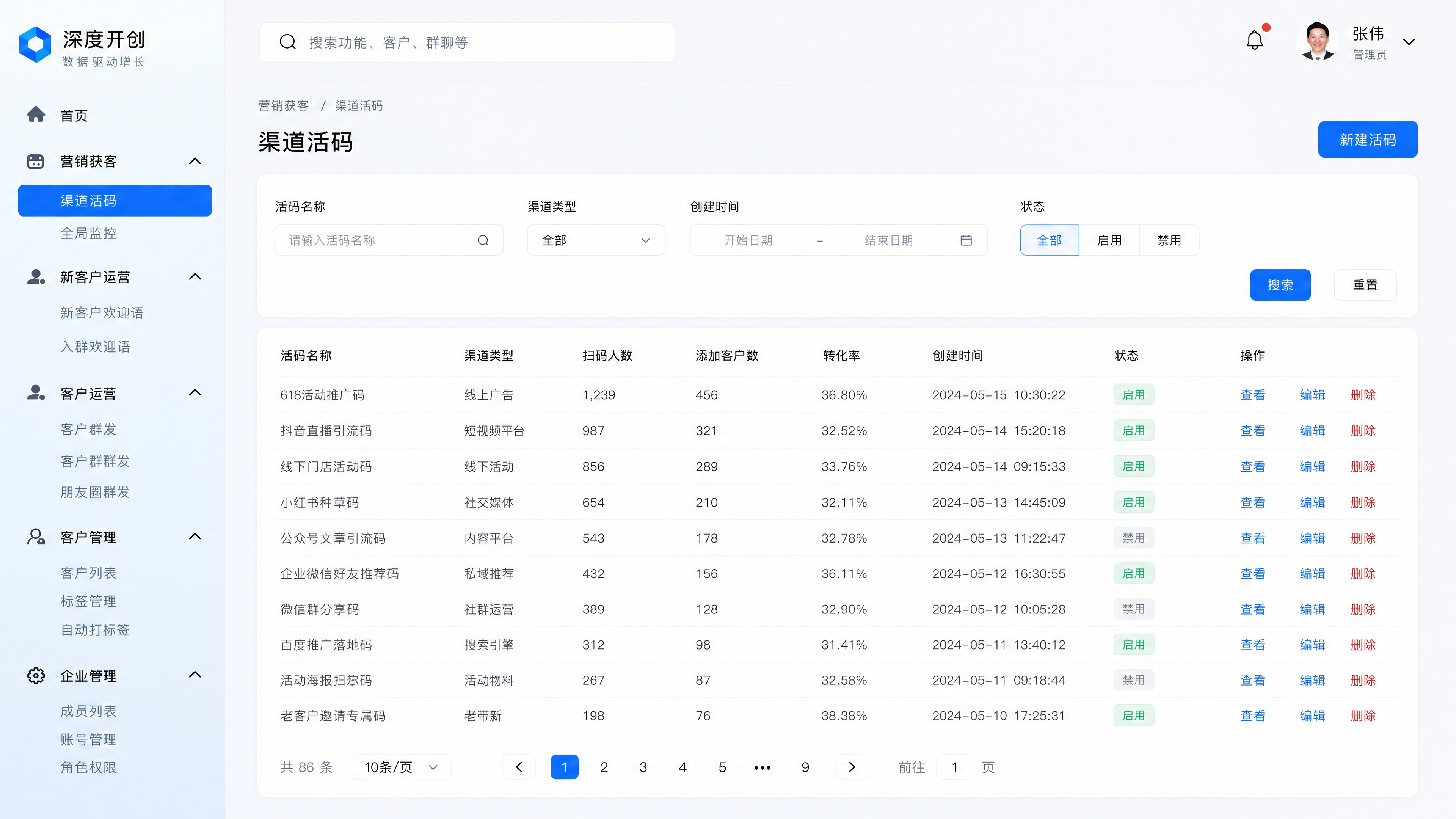Select the 全部 status filter
Image resolution: width=1456 pixels, height=819 pixels.
1050,240
